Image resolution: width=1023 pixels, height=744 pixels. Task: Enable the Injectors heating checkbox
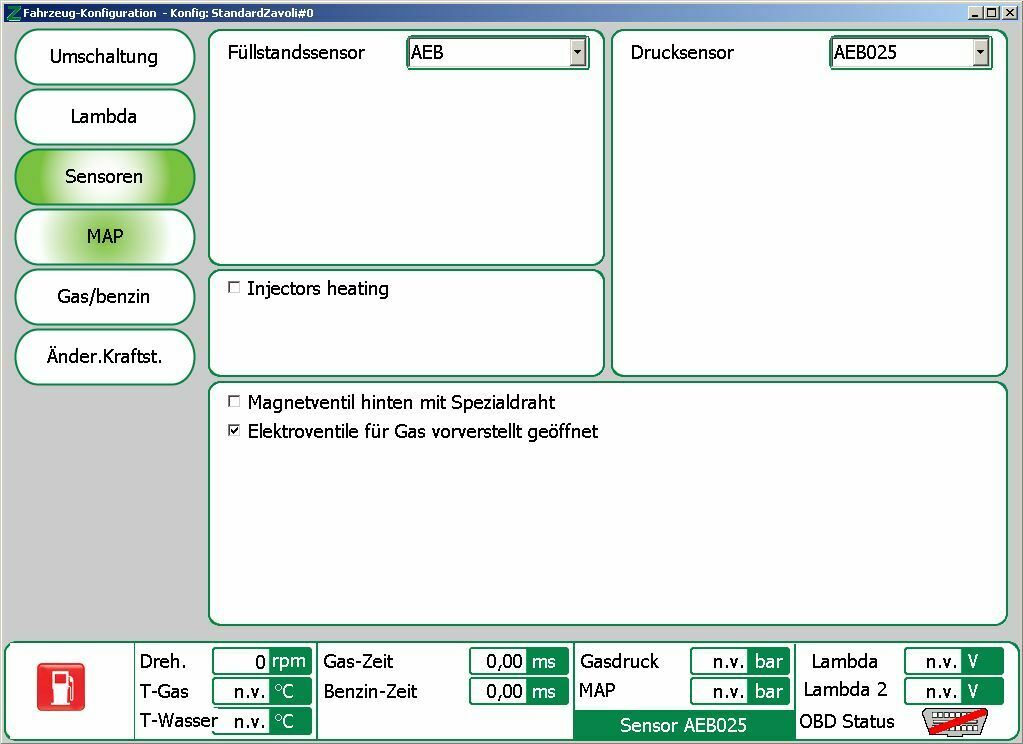[234, 287]
